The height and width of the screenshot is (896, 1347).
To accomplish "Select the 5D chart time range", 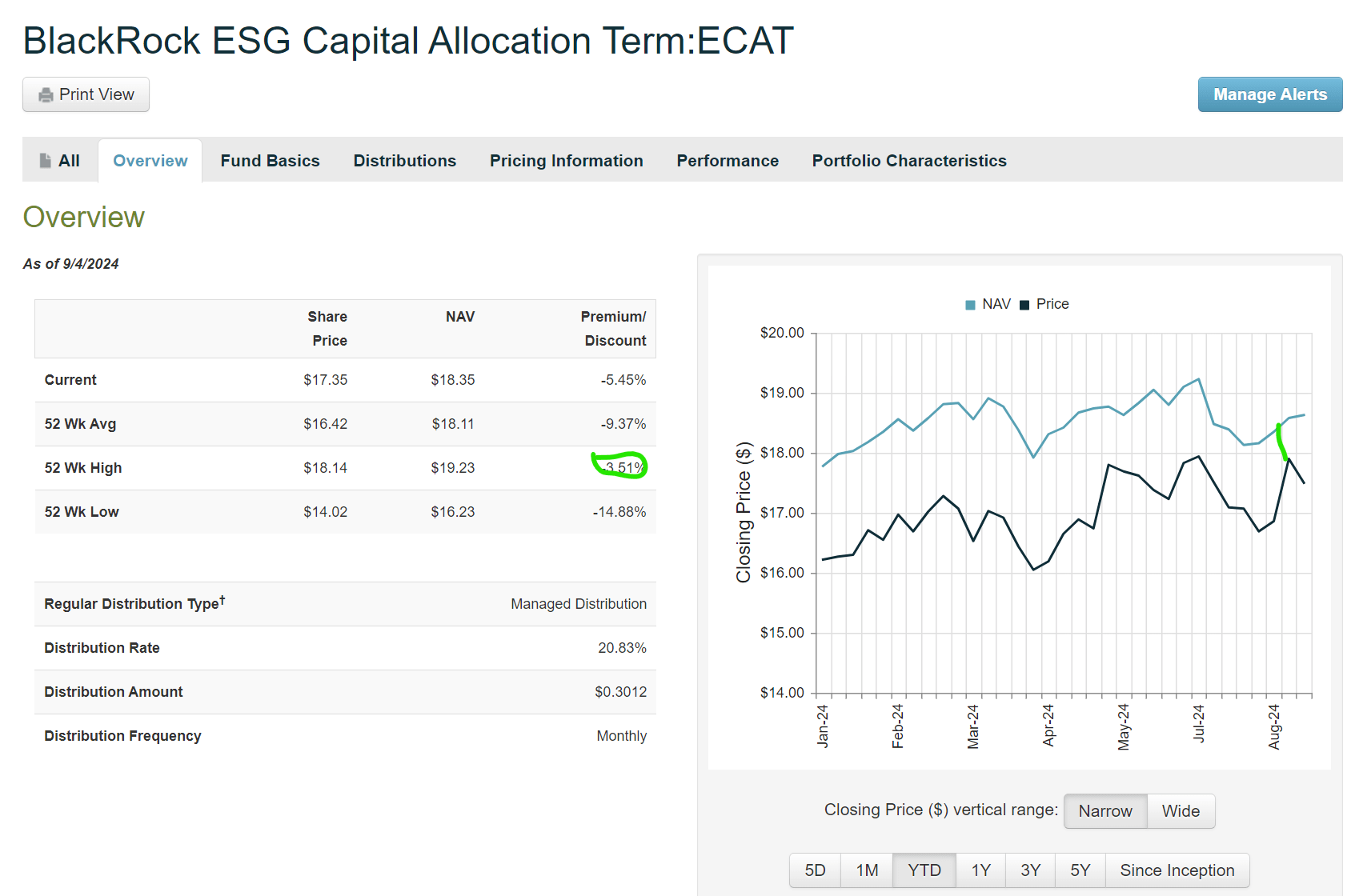I will pos(815,870).
